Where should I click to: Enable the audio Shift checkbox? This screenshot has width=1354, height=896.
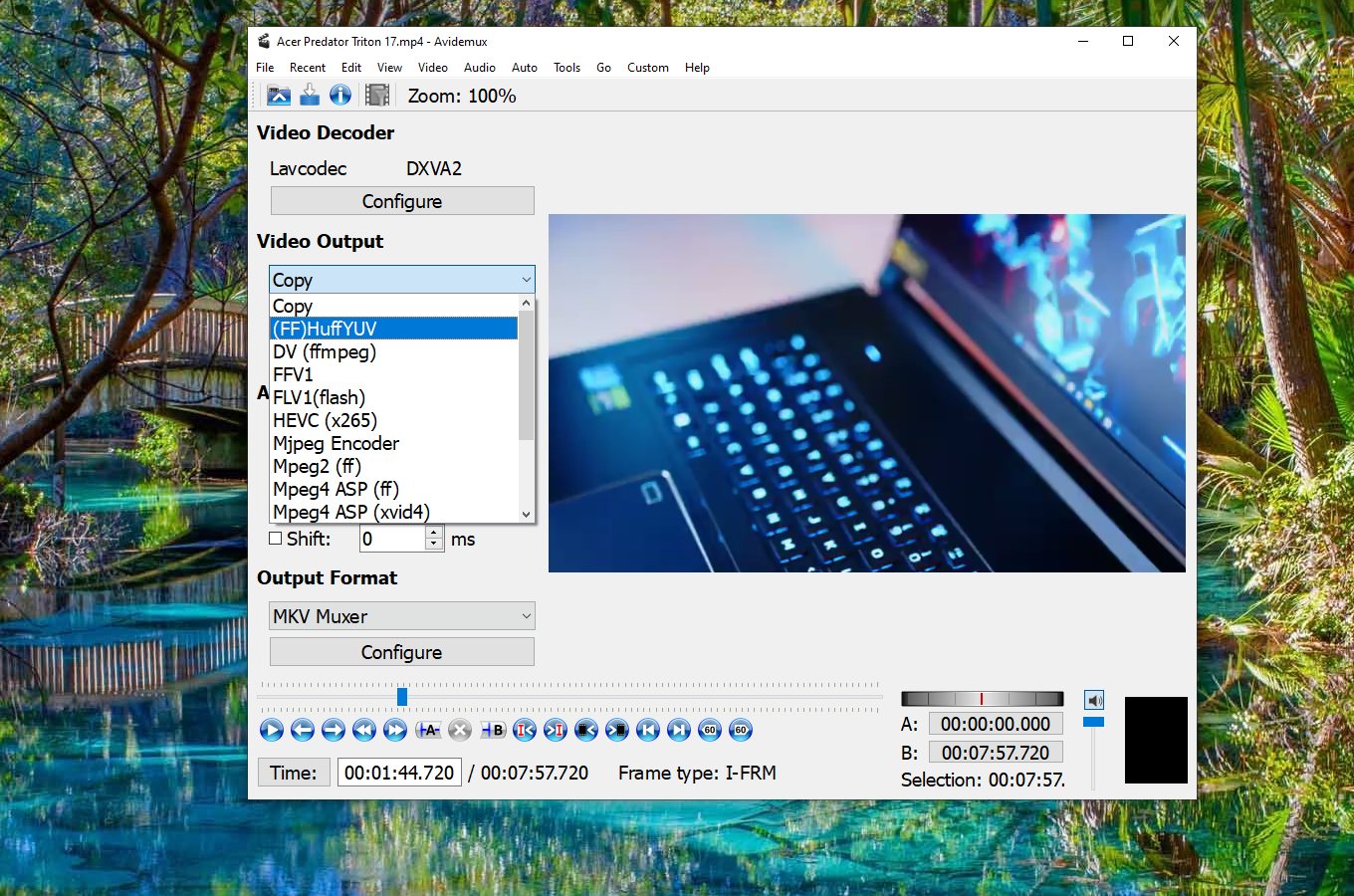(x=276, y=539)
